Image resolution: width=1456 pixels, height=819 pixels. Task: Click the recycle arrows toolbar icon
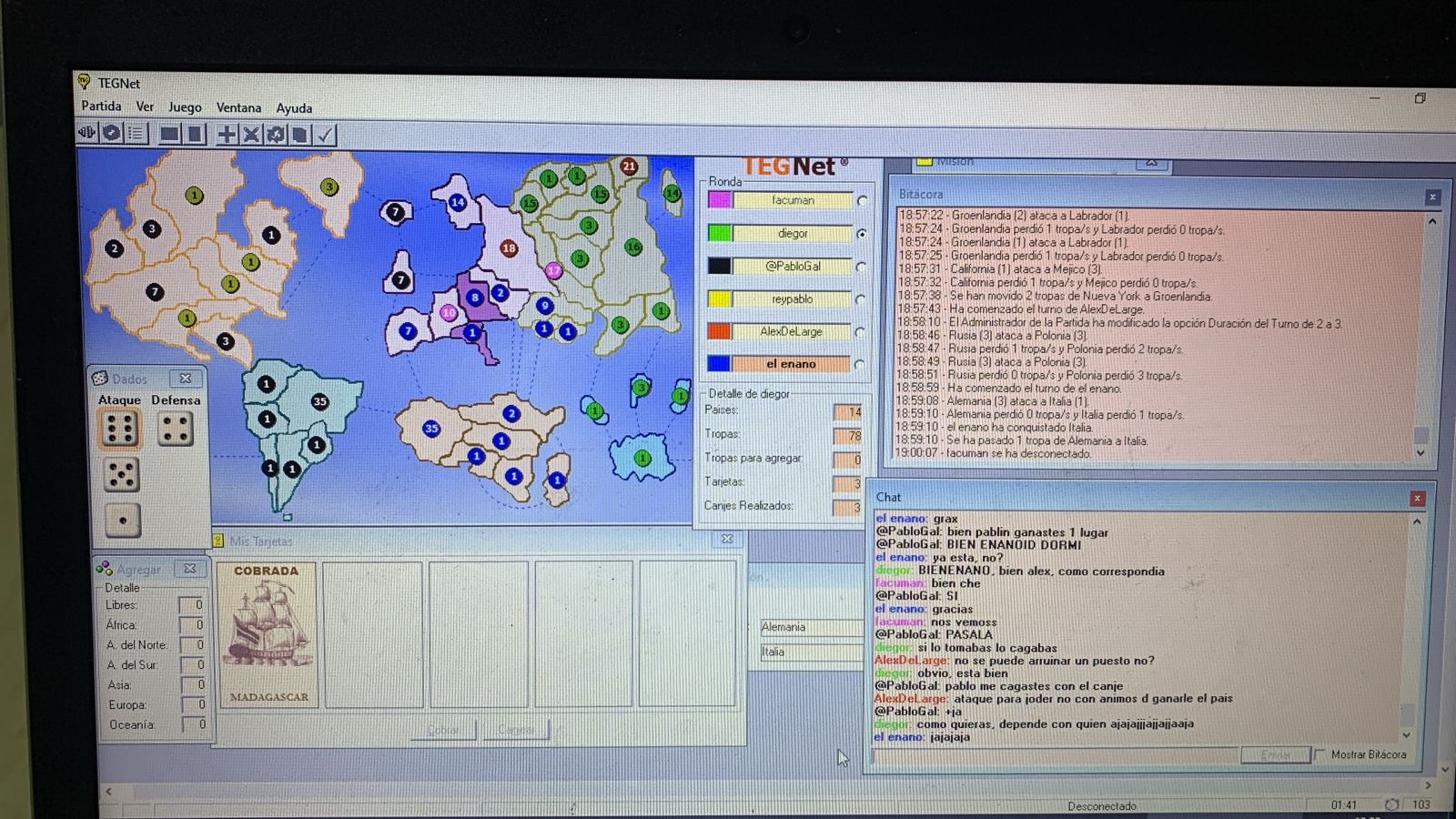275,135
